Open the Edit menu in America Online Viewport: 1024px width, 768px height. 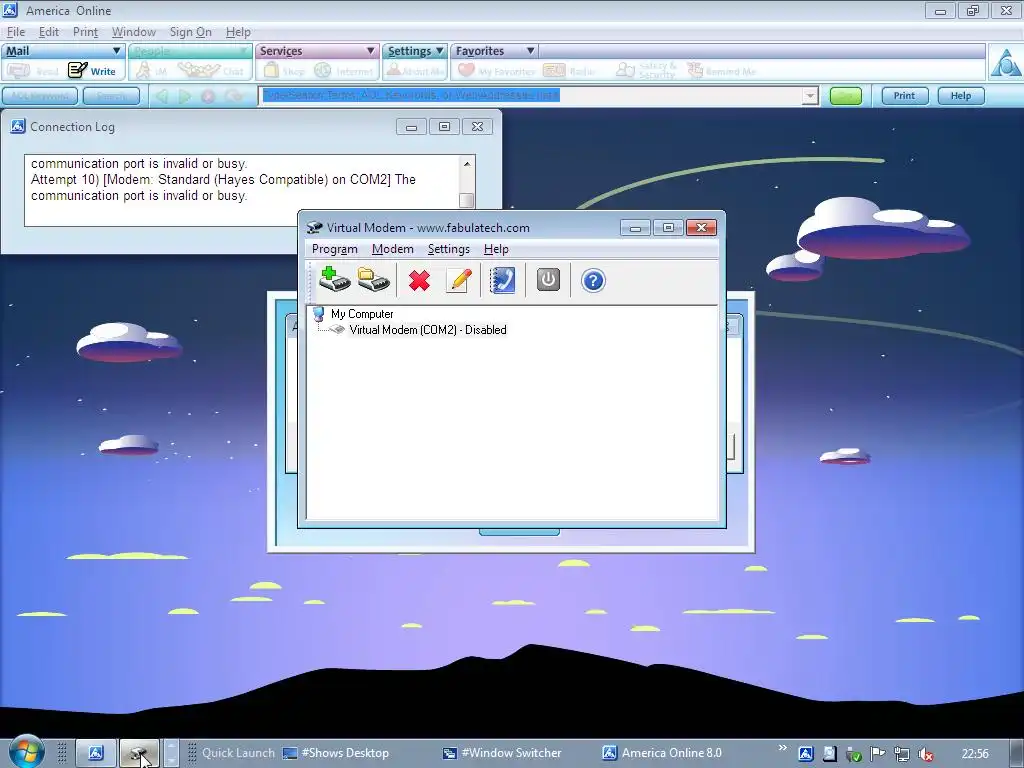click(49, 31)
